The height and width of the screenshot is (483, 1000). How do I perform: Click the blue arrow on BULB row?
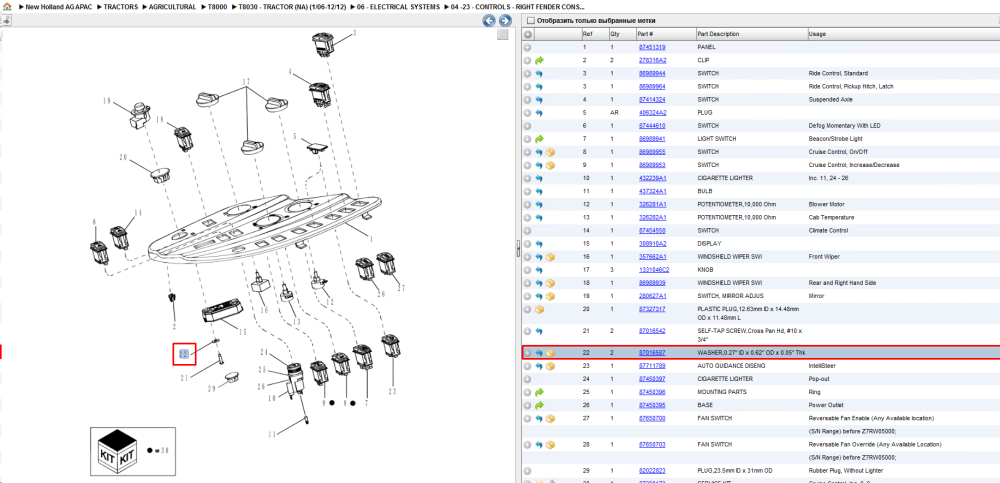click(x=540, y=191)
